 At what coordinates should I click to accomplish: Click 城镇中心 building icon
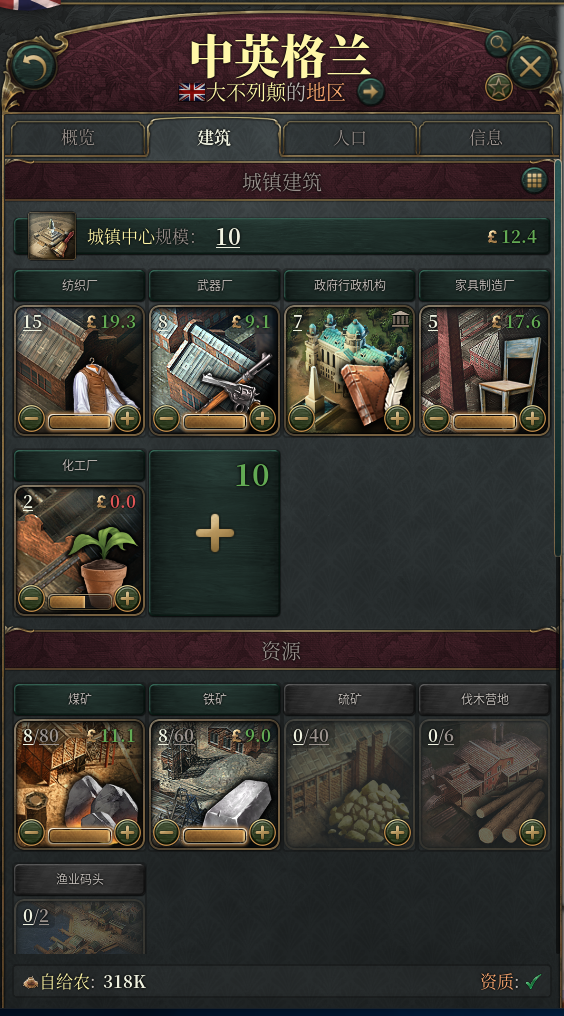point(52,236)
